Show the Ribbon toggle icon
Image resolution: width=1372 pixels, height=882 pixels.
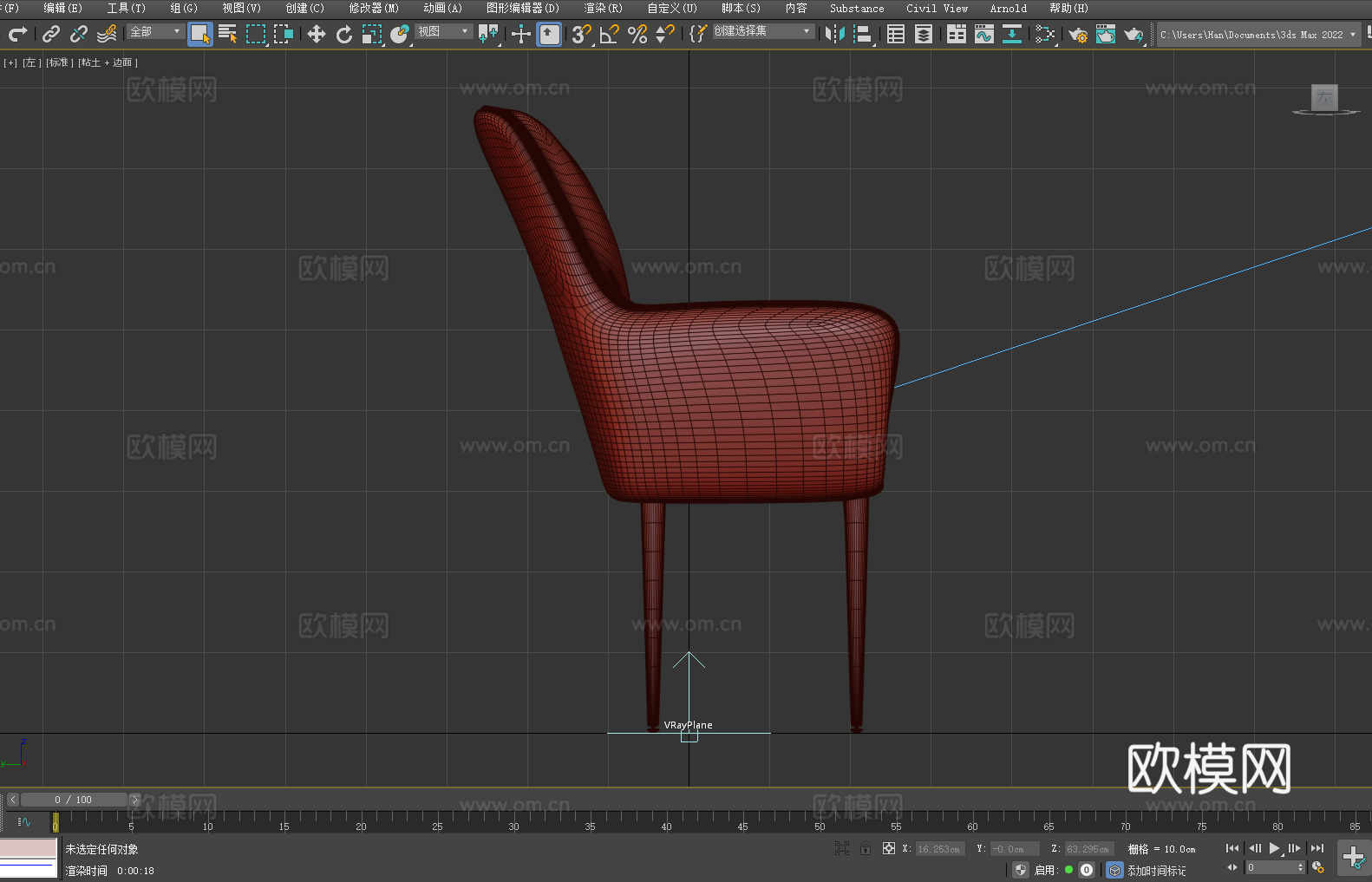[957, 34]
